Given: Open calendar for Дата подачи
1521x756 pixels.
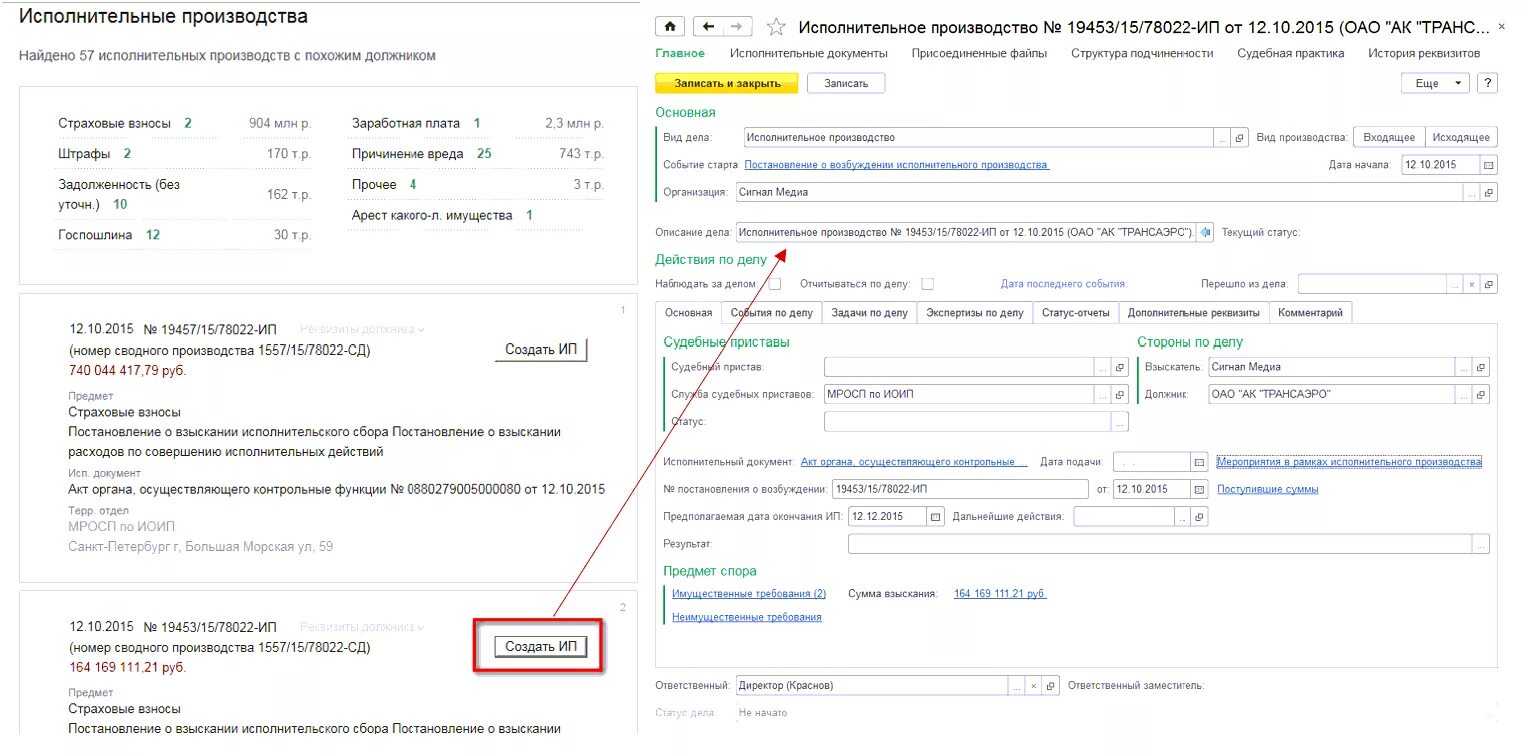Looking at the screenshot, I should pyautogui.click(x=1199, y=462).
